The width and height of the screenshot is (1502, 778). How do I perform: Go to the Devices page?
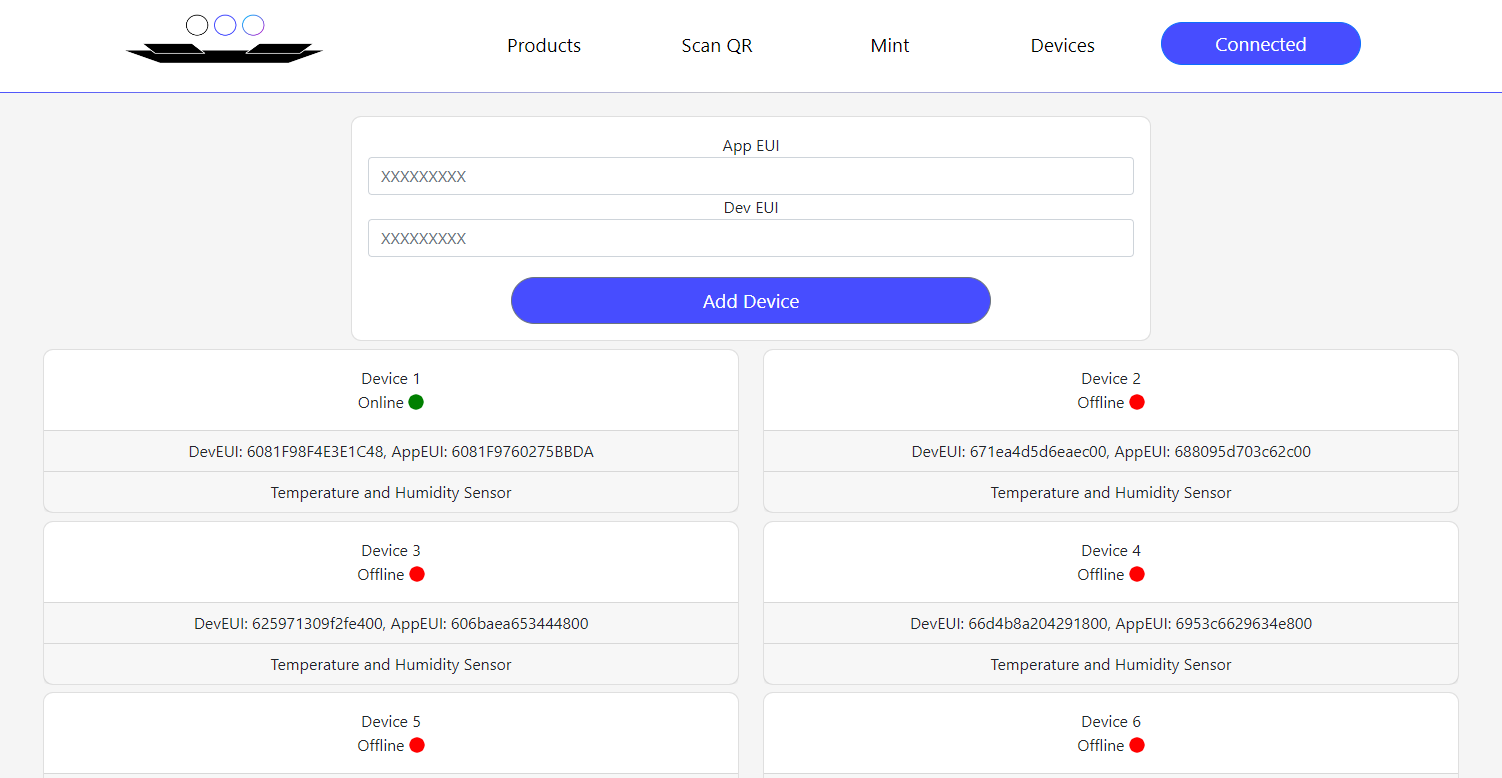(x=1063, y=45)
